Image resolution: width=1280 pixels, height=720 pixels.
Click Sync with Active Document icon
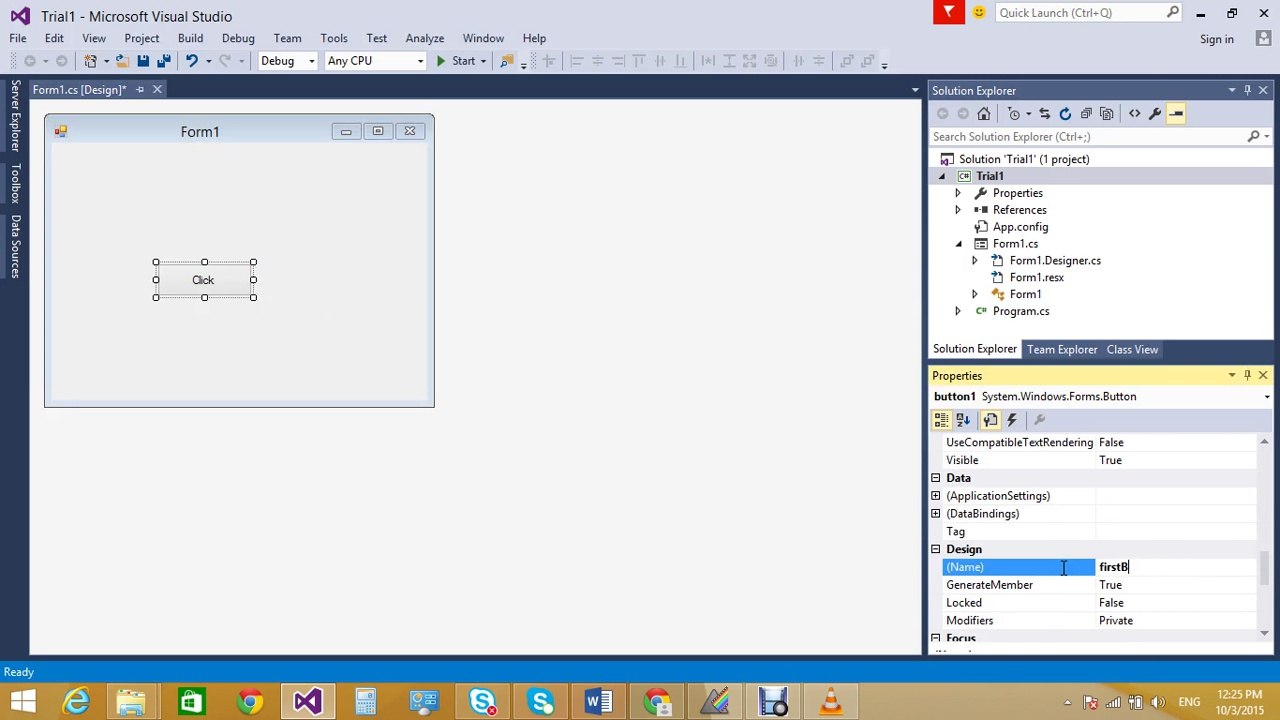[x=1045, y=114]
